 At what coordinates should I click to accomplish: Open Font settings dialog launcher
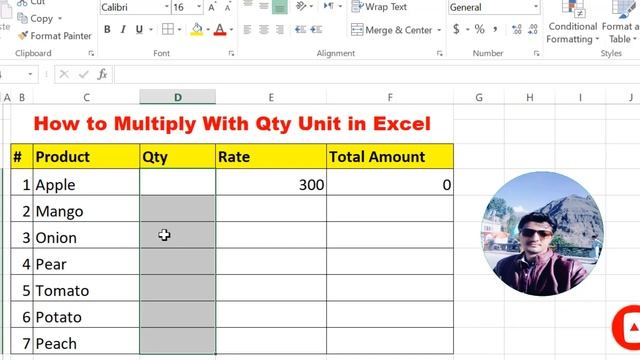click(x=231, y=53)
